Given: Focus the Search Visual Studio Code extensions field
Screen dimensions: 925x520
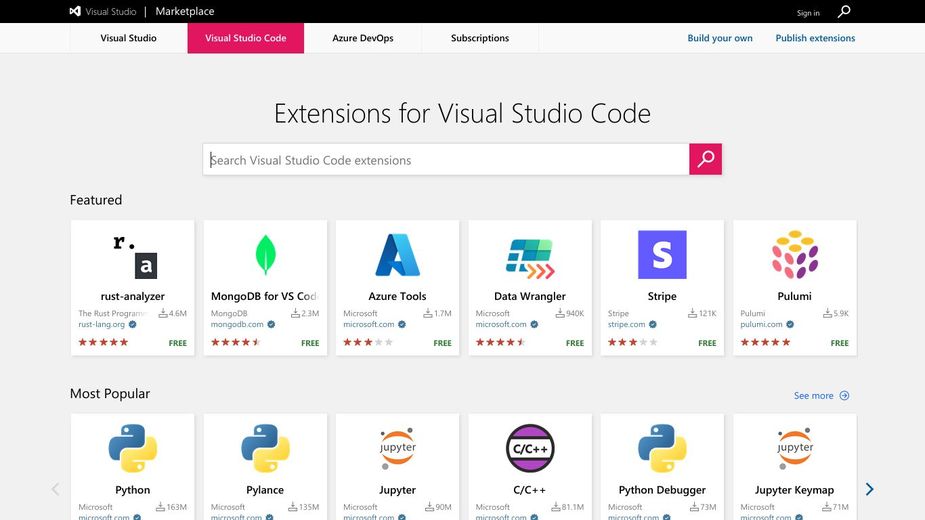Looking at the screenshot, I should [445, 160].
